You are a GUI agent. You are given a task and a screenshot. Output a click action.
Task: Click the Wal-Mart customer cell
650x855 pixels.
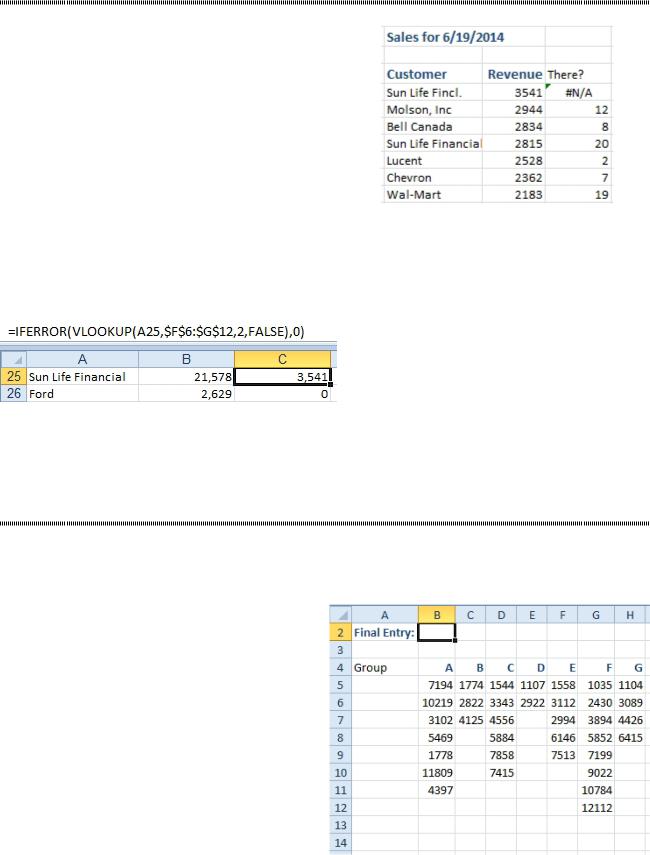[432, 195]
